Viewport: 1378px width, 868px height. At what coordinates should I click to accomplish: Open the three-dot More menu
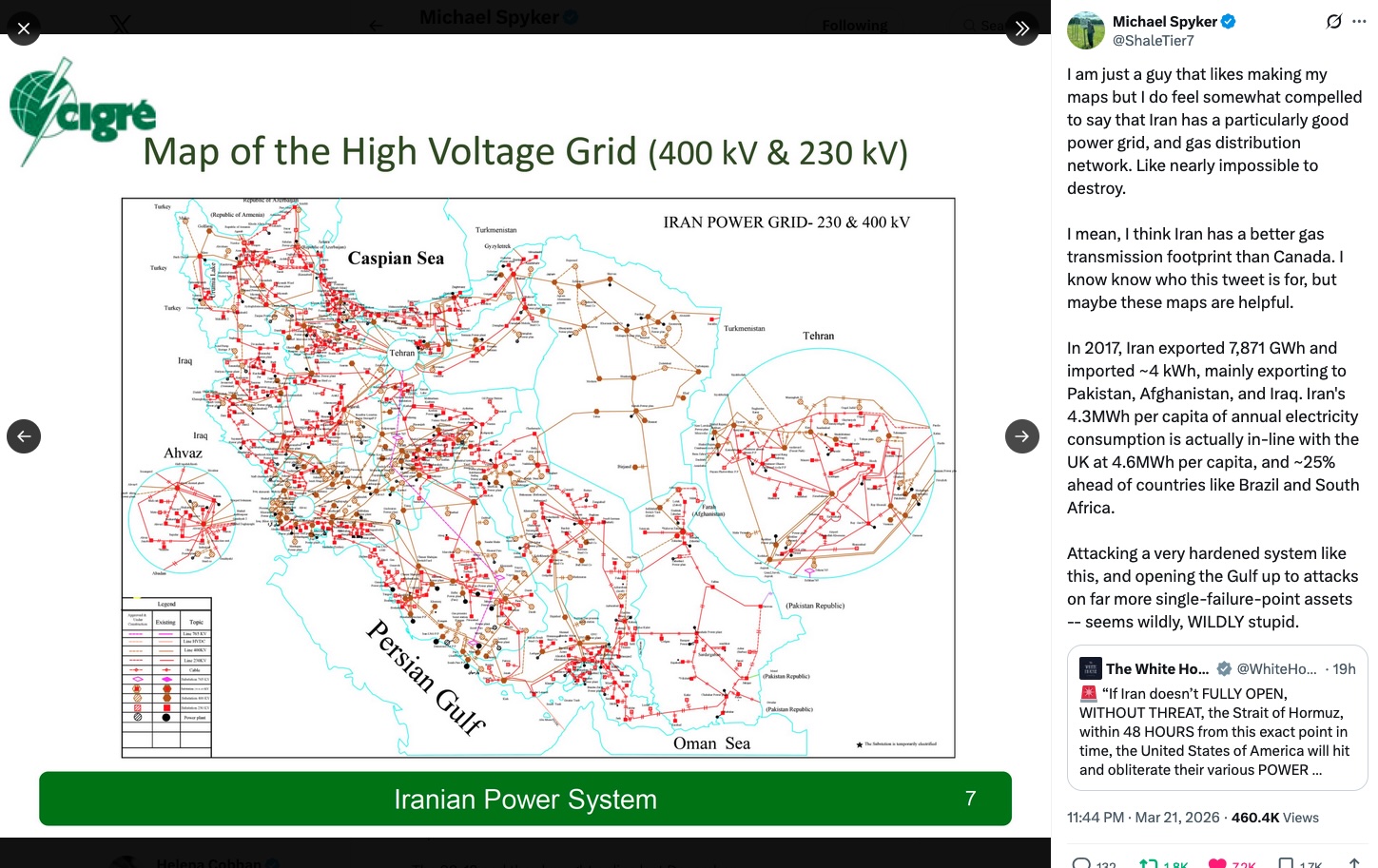pyautogui.click(x=1359, y=21)
